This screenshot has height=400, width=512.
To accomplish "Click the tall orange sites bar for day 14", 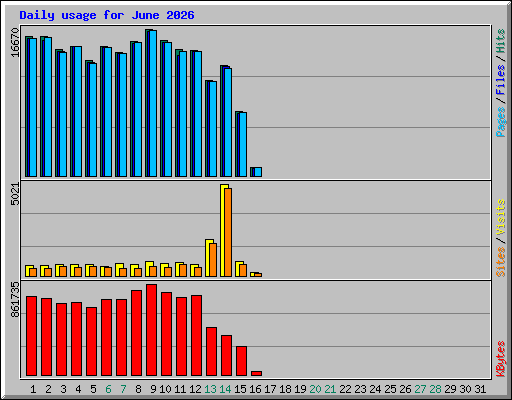I will [x=228, y=232].
